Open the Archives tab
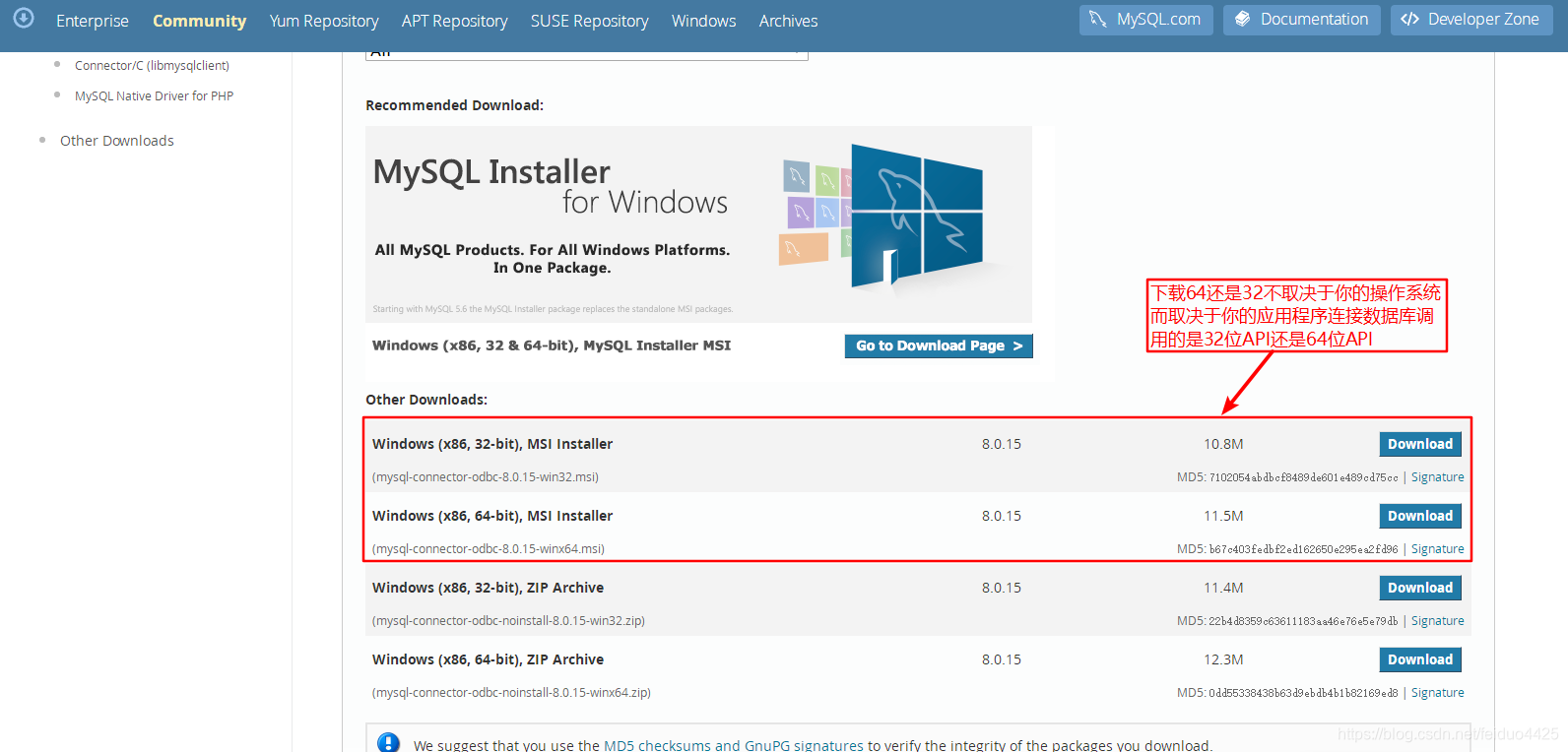 789,21
